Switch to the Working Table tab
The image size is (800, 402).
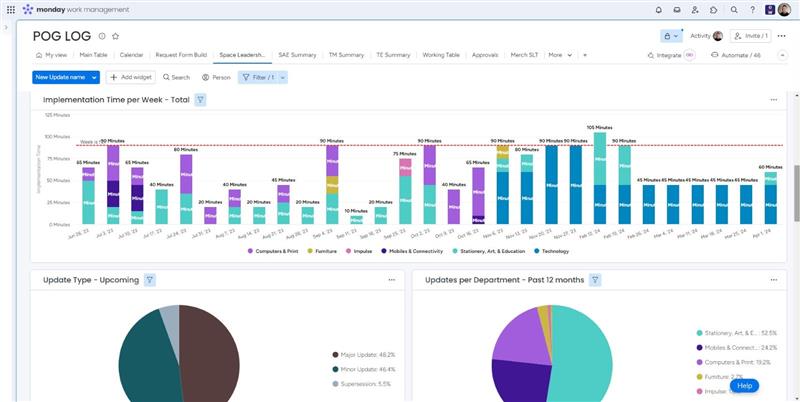(440, 55)
